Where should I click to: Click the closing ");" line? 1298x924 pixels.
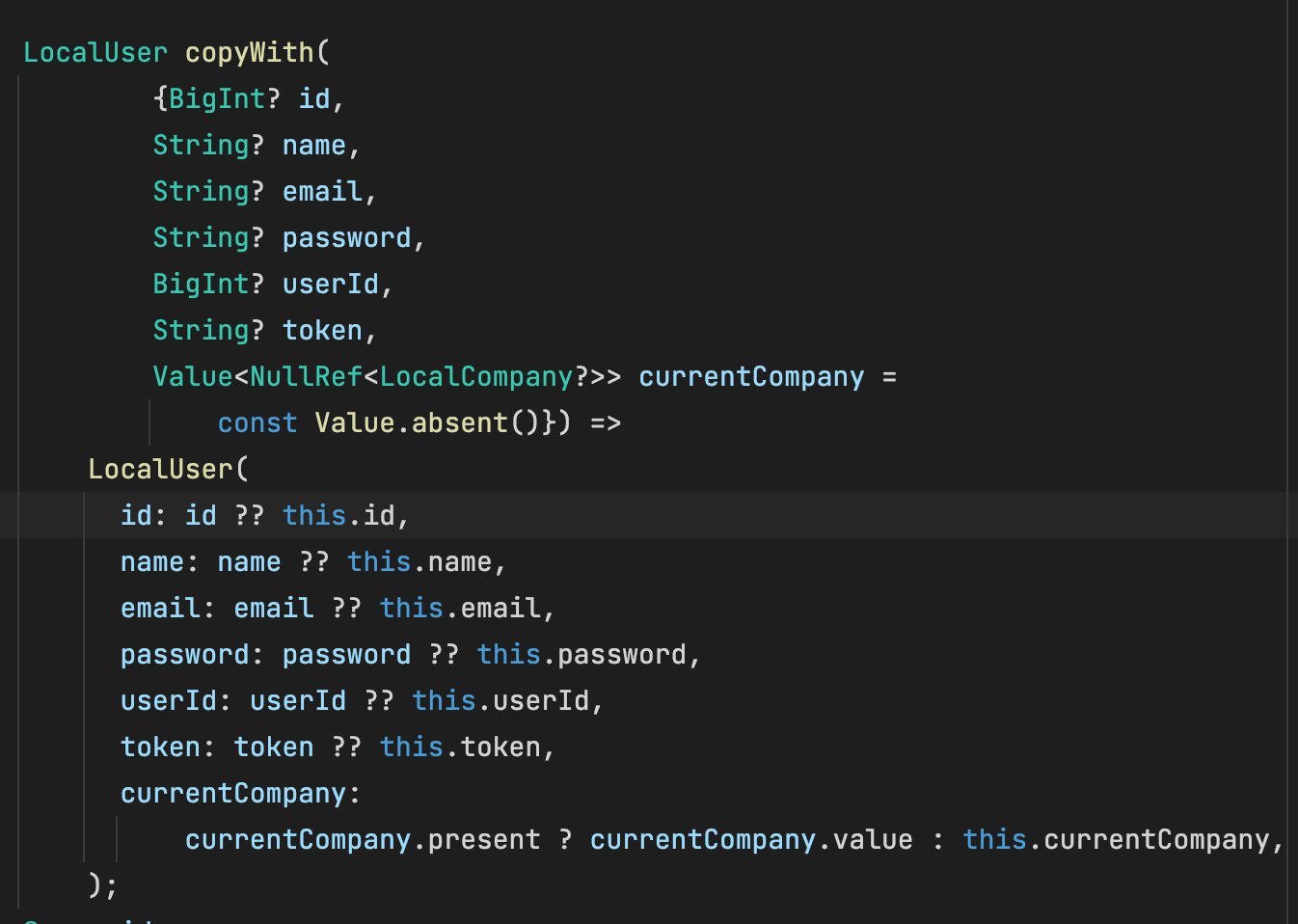point(103,885)
